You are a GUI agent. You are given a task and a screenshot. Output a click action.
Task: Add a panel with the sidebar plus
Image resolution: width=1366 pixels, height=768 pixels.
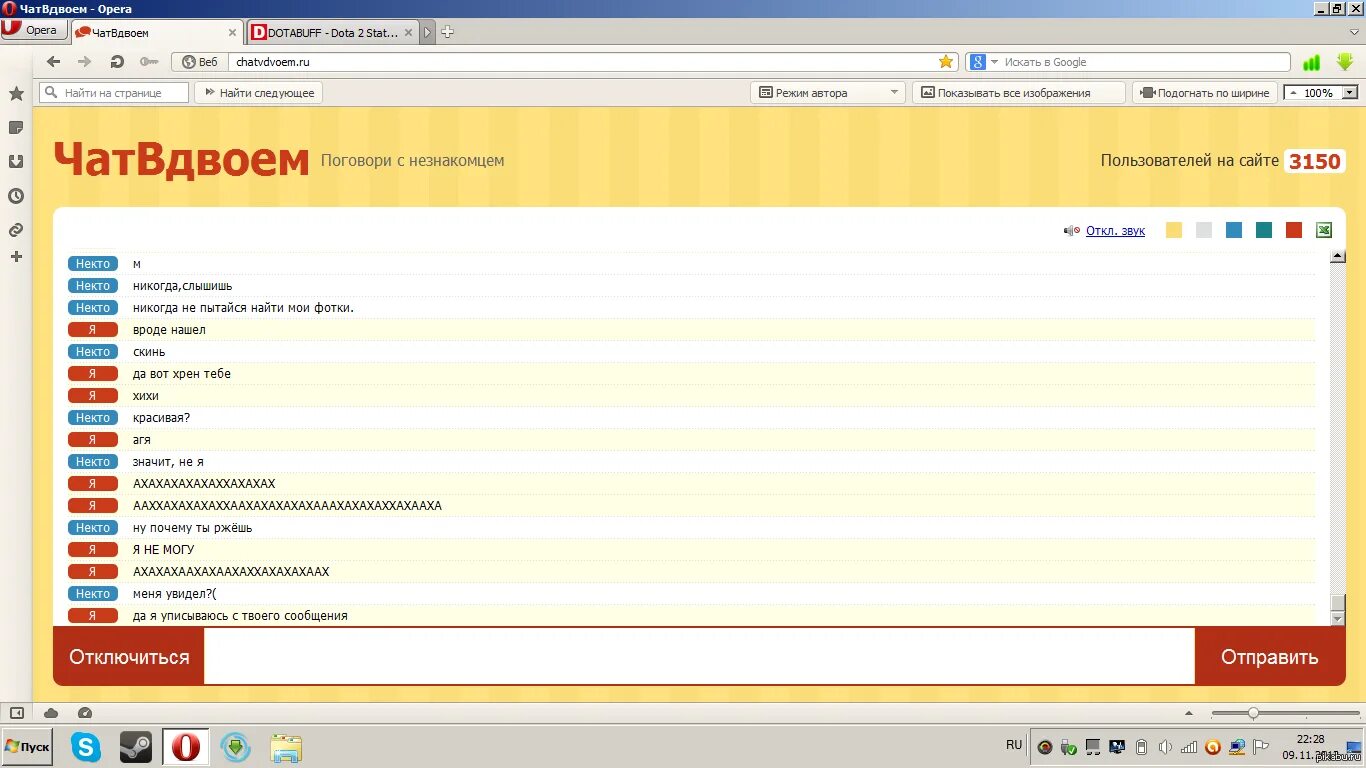(x=16, y=257)
